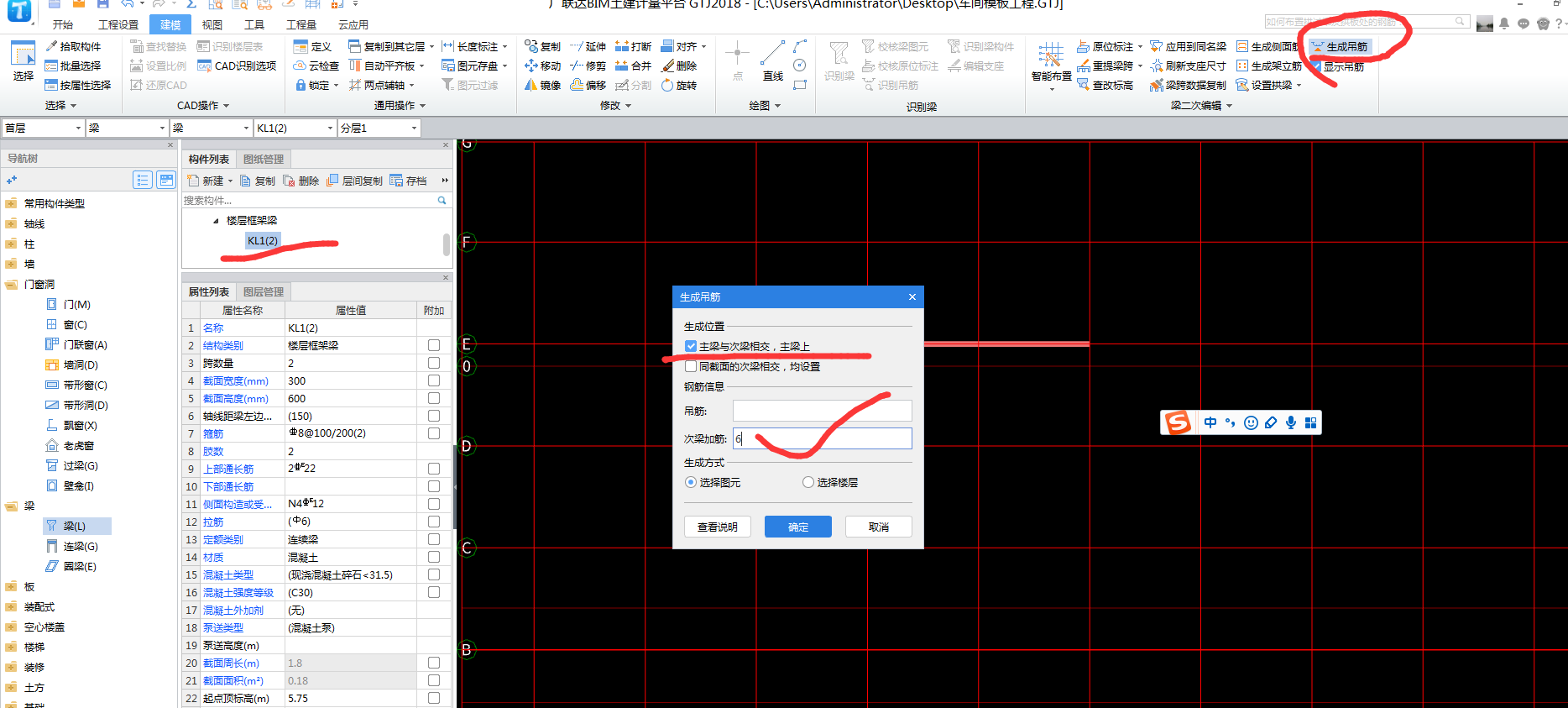The width and height of the screenshot is (1568, 708).
Task: Select the 批量选择 batch selection tool
Action: pyautogui.click(x=73, y=66)
